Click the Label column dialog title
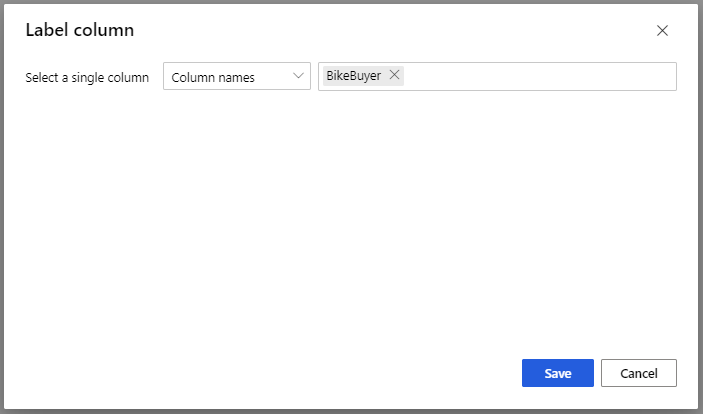This screenshot has width=703, height=414. coord(80,31)
